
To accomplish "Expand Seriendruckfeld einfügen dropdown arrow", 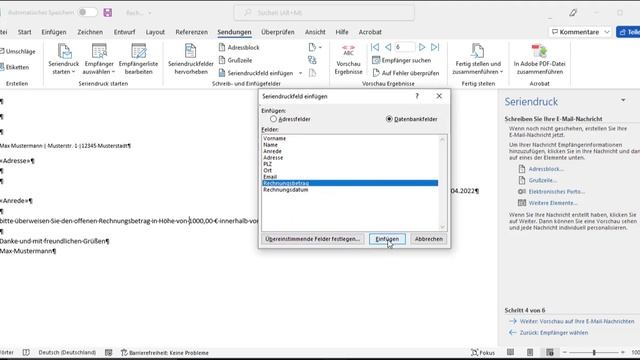I will click(300, 73).
